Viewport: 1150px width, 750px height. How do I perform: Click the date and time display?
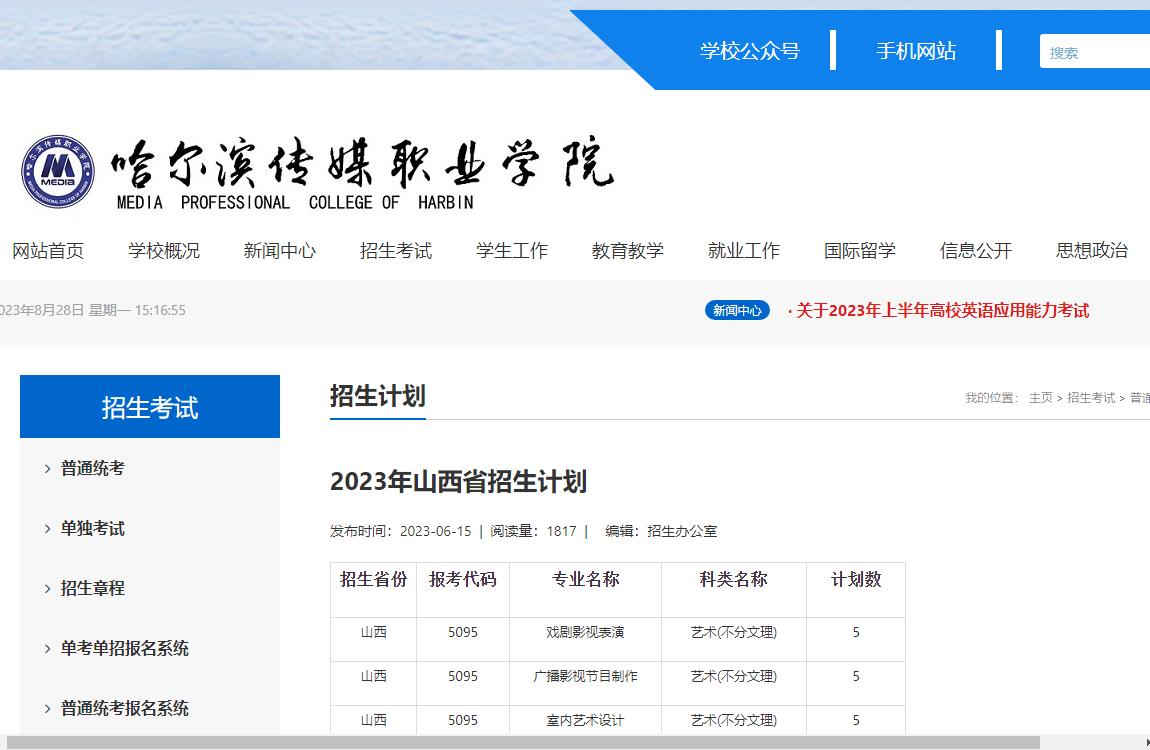point(92,310)
